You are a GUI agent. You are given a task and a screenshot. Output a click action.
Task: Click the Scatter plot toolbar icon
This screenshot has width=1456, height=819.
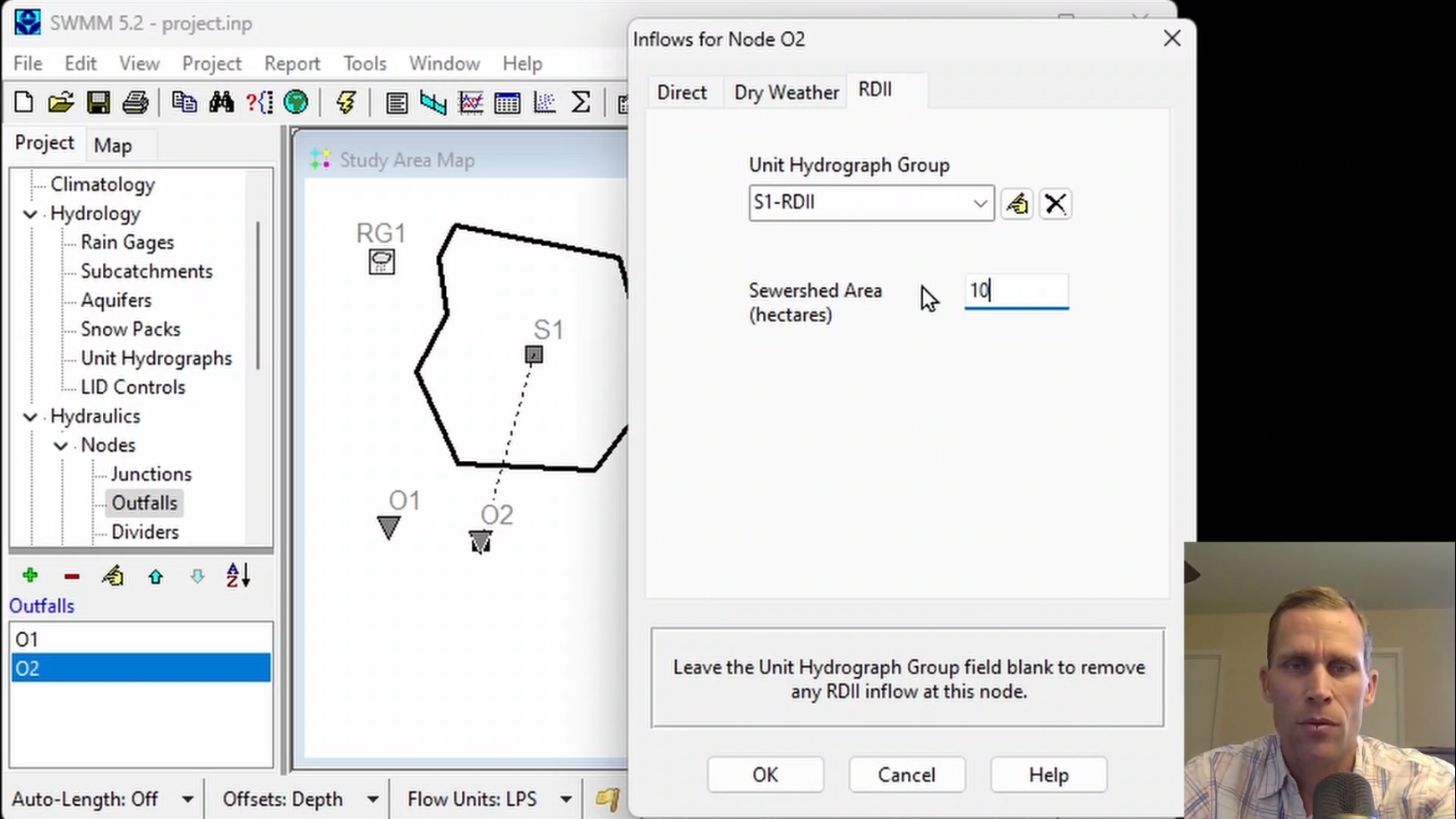coord(545,103)
